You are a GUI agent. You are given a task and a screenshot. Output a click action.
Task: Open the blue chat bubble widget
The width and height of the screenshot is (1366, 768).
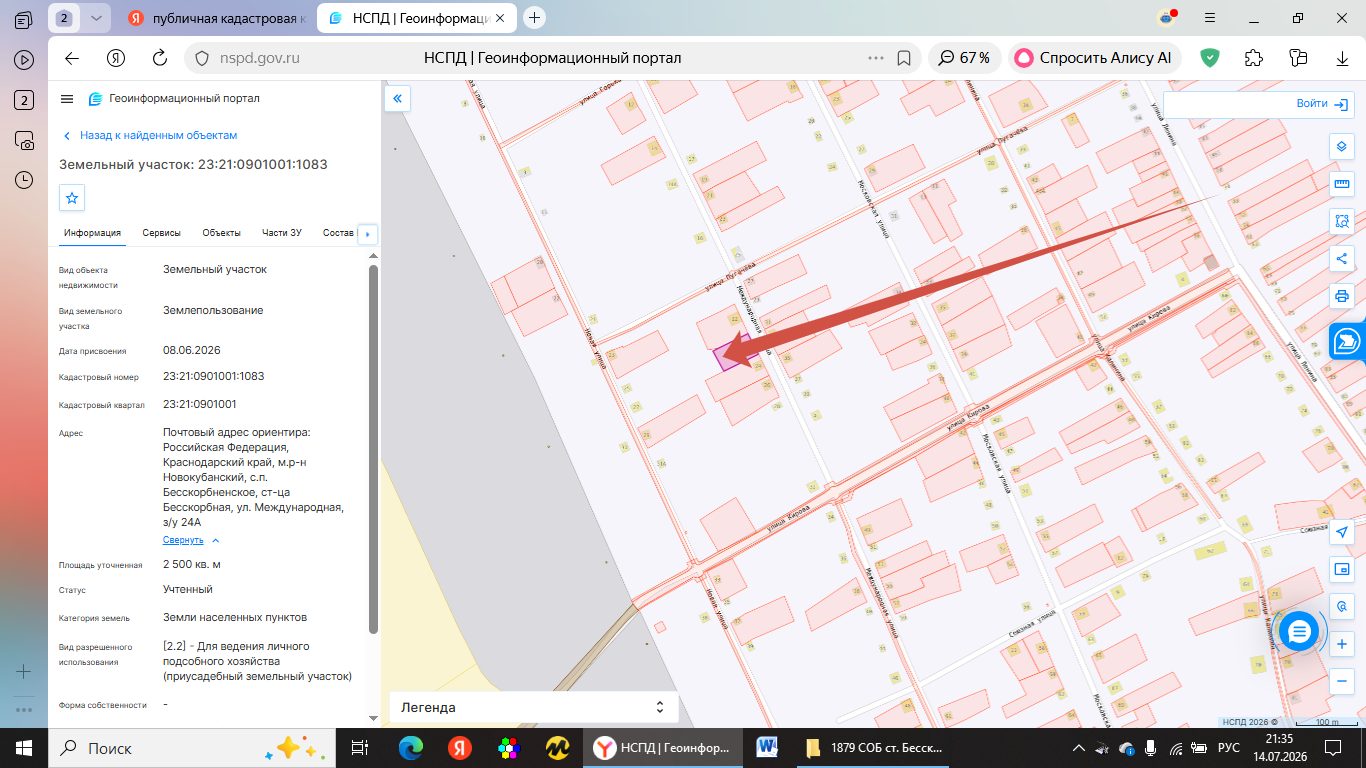[1299, 631]
